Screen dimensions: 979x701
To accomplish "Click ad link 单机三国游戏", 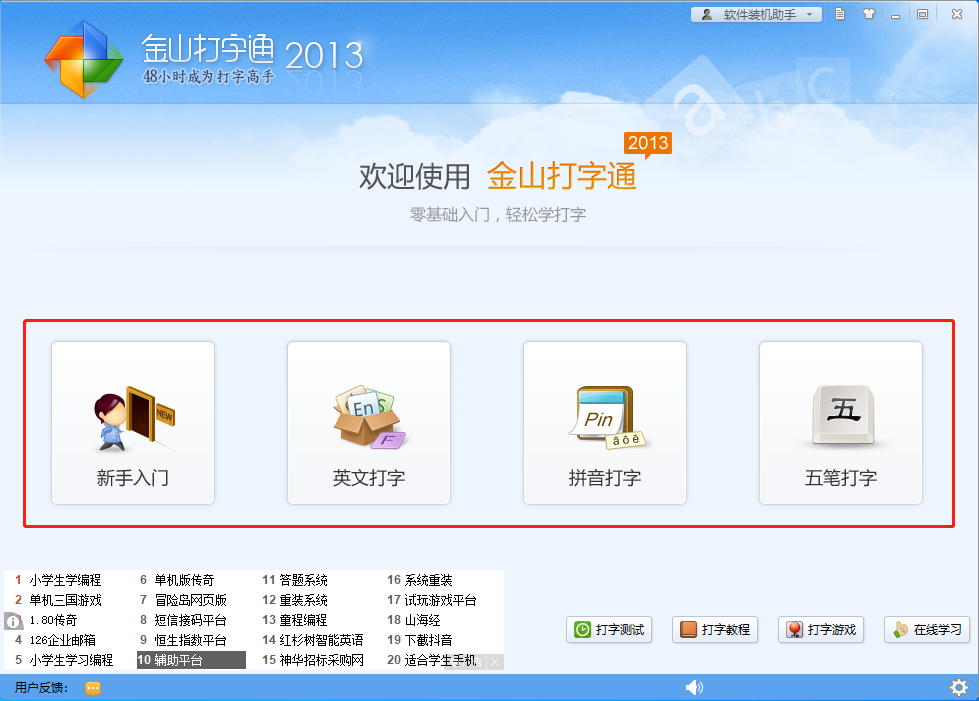I will pyautogui.click(x=65, y=600).
